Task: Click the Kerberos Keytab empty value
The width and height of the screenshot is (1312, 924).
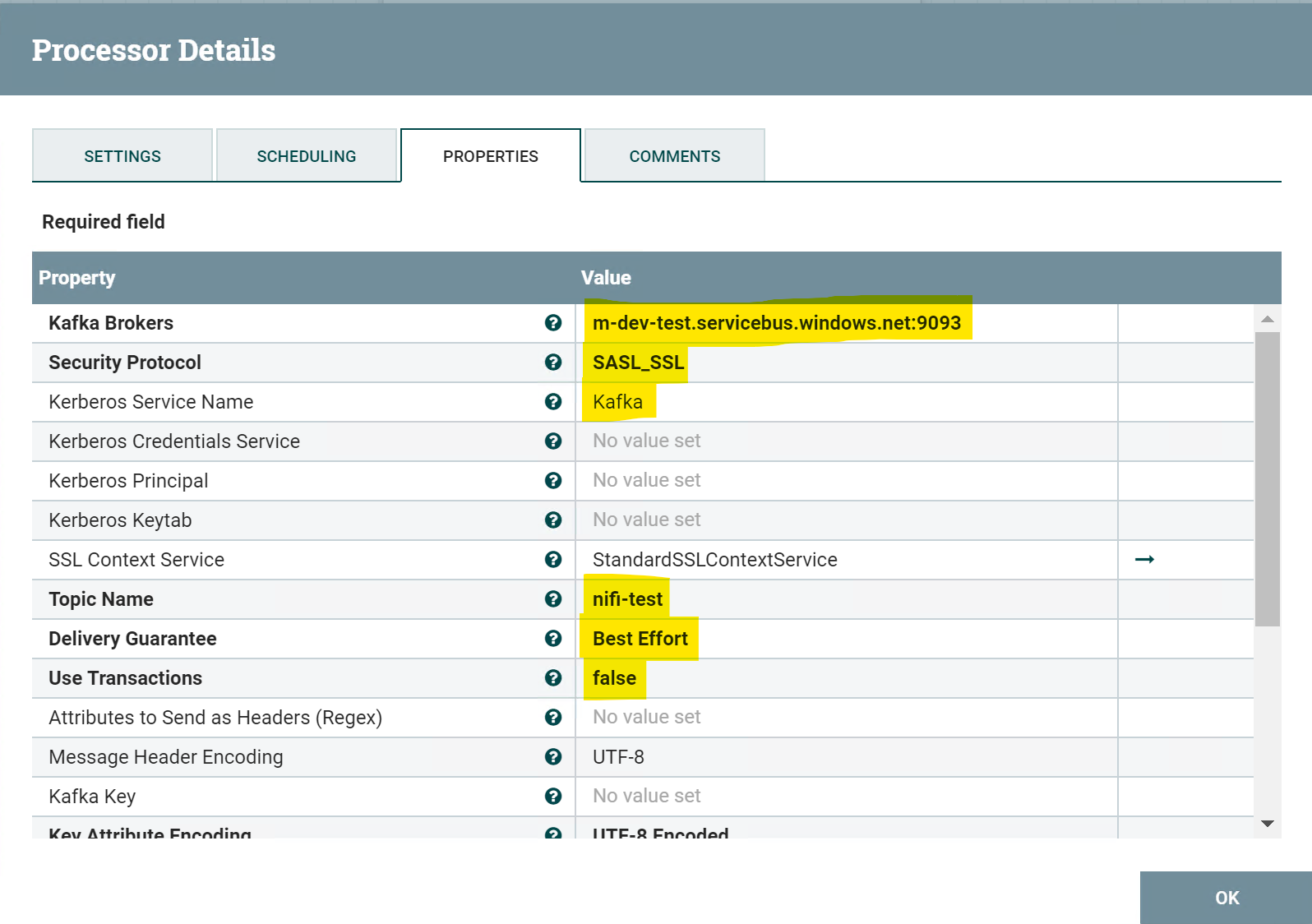Action: [647, 520]
